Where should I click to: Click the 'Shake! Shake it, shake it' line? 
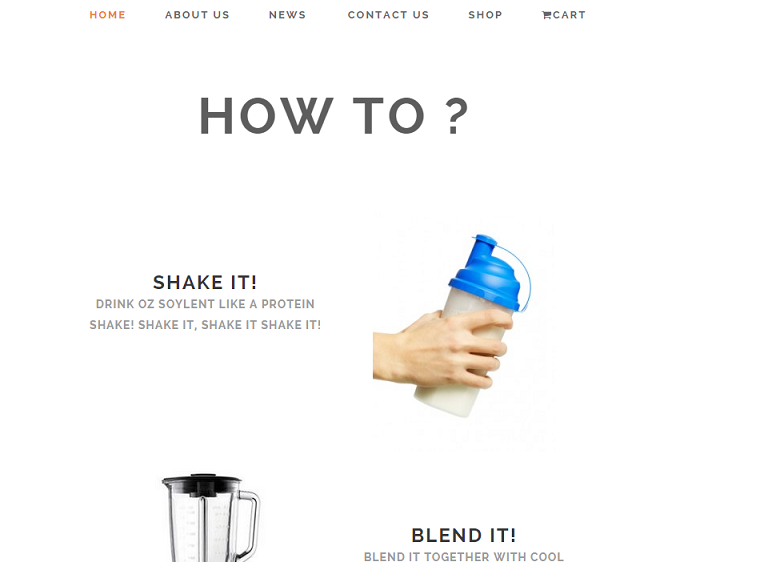[x=205, y=325]
